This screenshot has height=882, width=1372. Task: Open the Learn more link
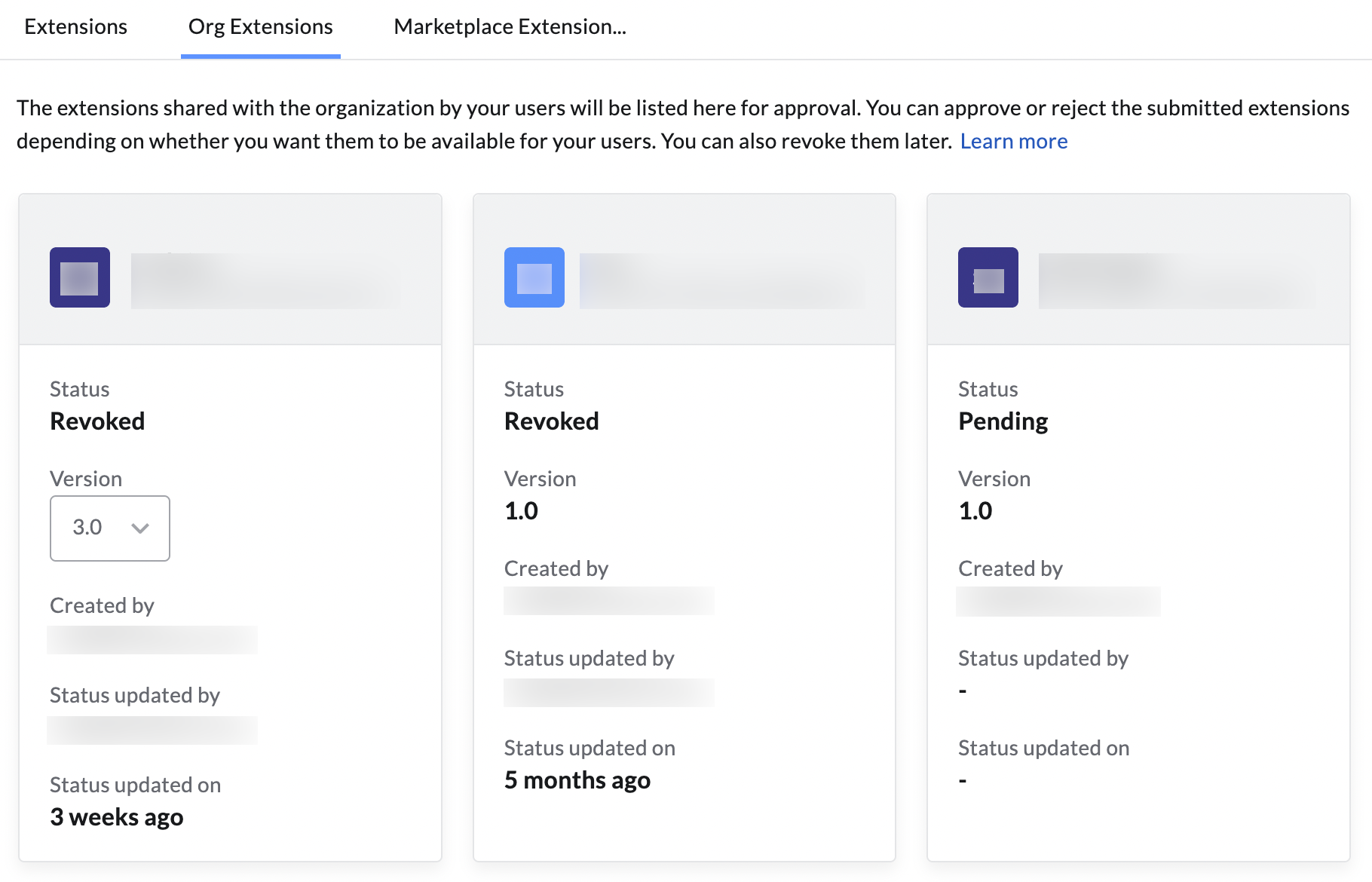(1014, 141)
